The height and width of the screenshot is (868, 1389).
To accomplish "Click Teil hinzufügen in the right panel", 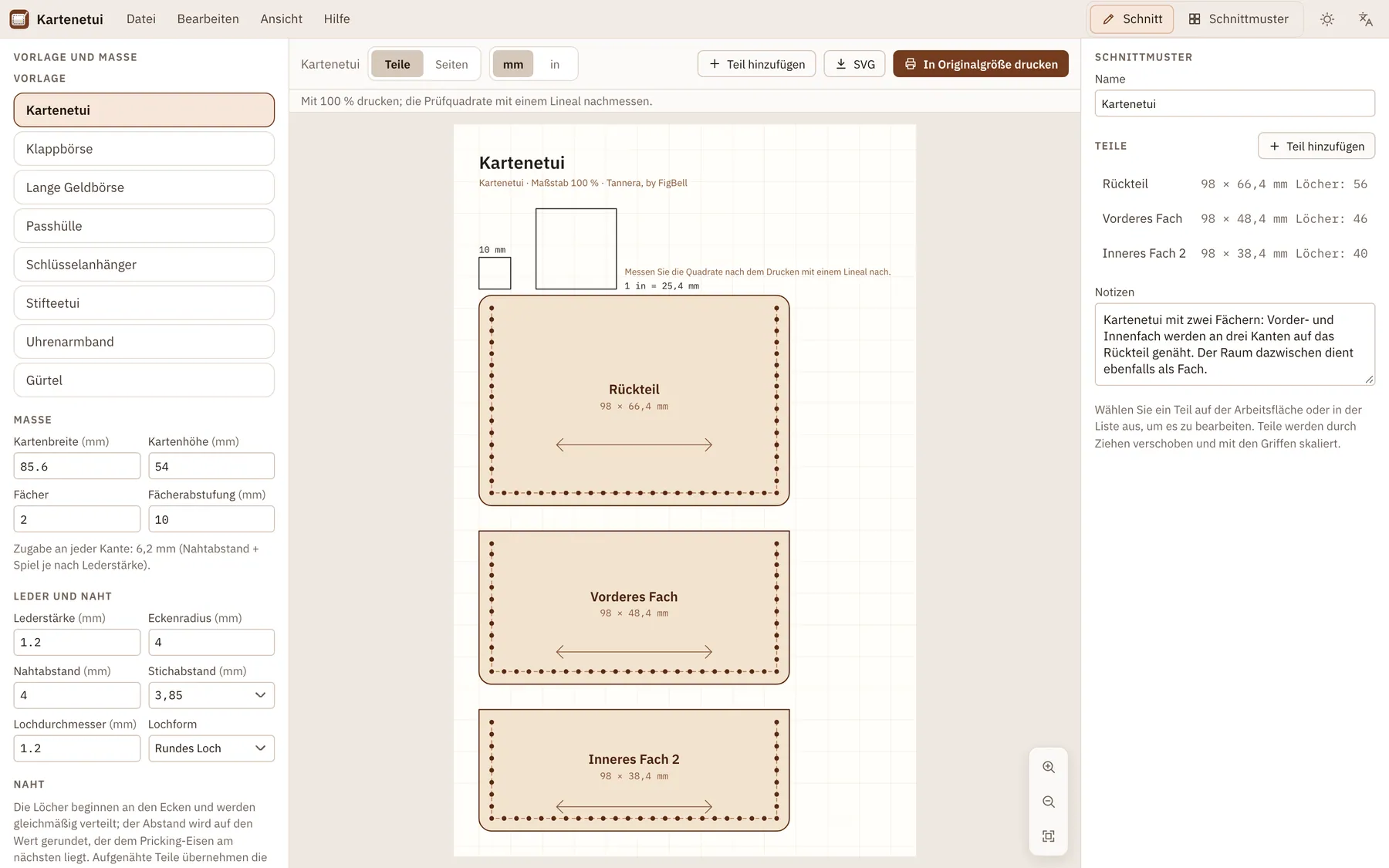I will [x=1316, y=146].
